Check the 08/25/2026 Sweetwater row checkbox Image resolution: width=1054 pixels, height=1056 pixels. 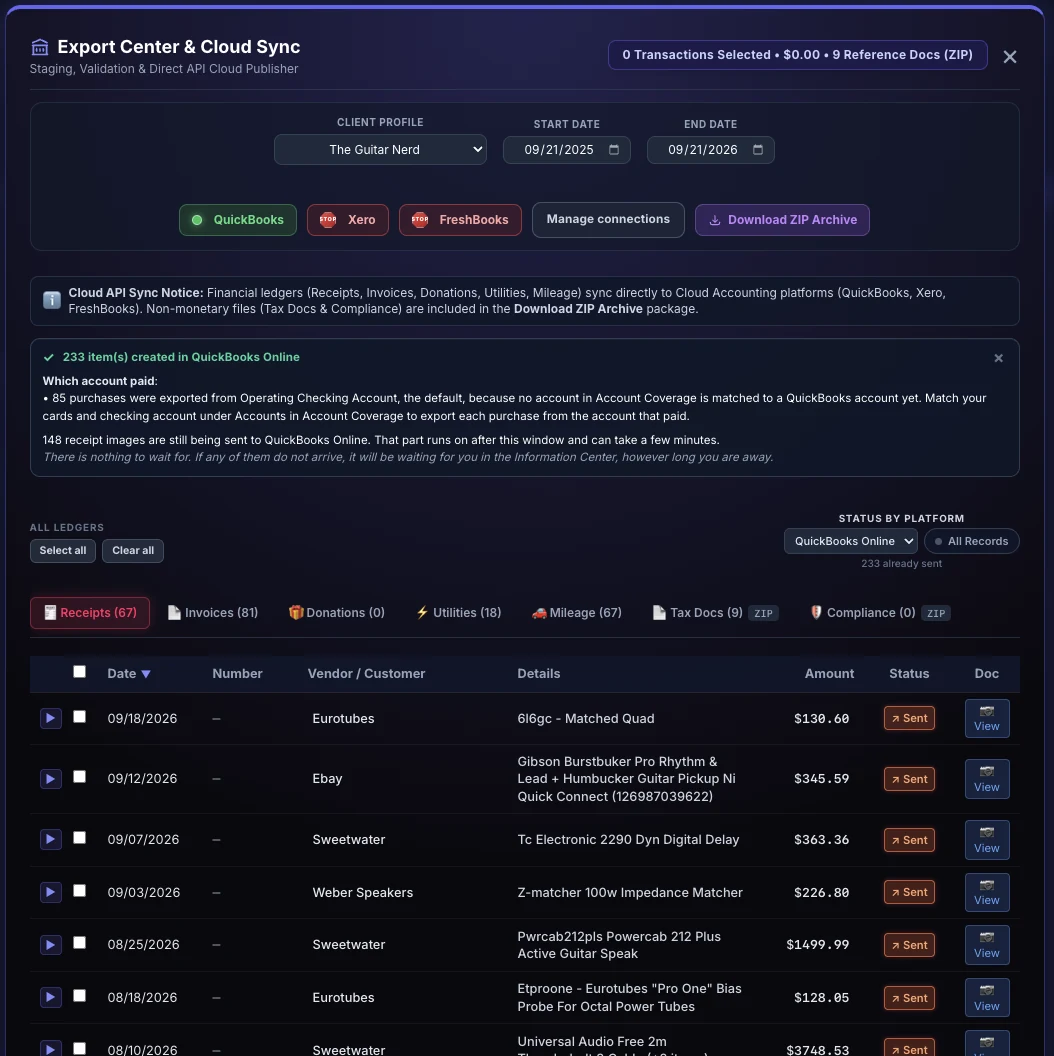pyautogui.click(x=79, y=943)
